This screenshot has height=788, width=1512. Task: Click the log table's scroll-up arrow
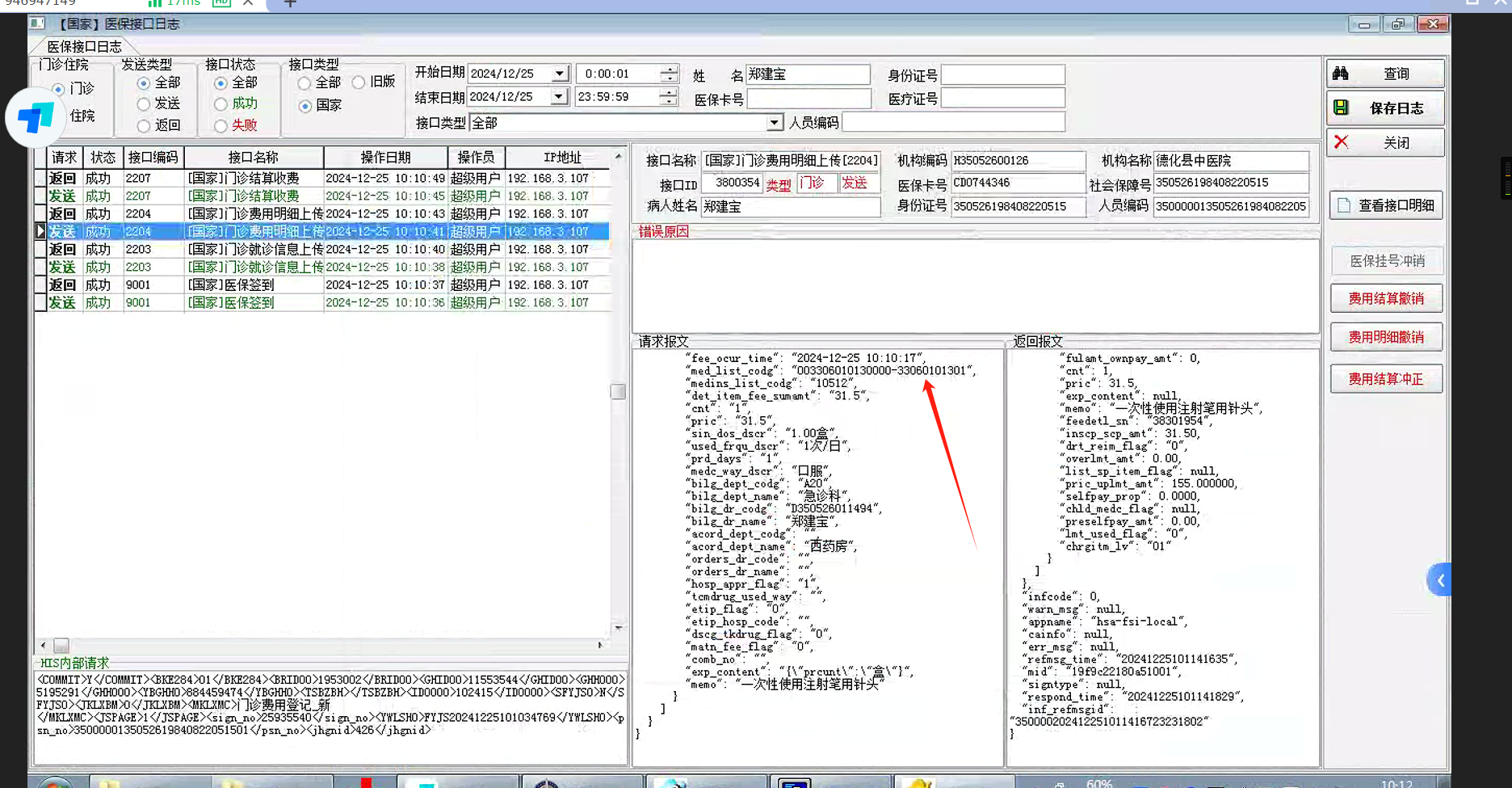tap(619, 156)
